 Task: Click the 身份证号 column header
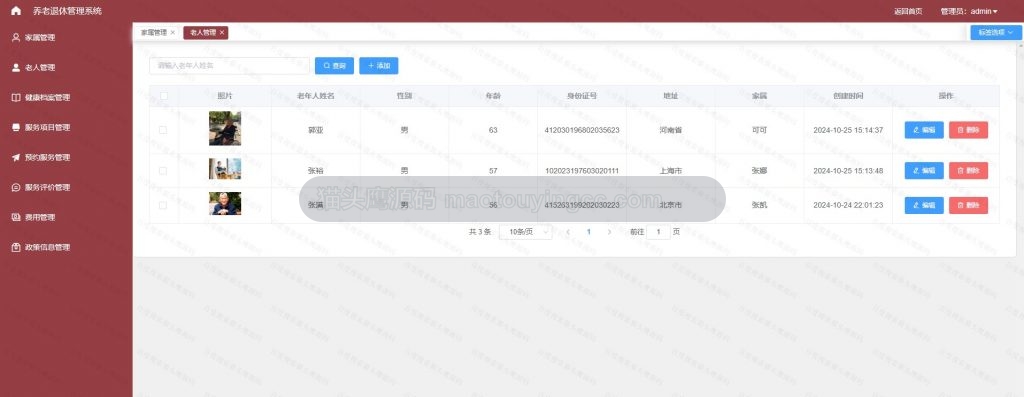tap(582, 96)
